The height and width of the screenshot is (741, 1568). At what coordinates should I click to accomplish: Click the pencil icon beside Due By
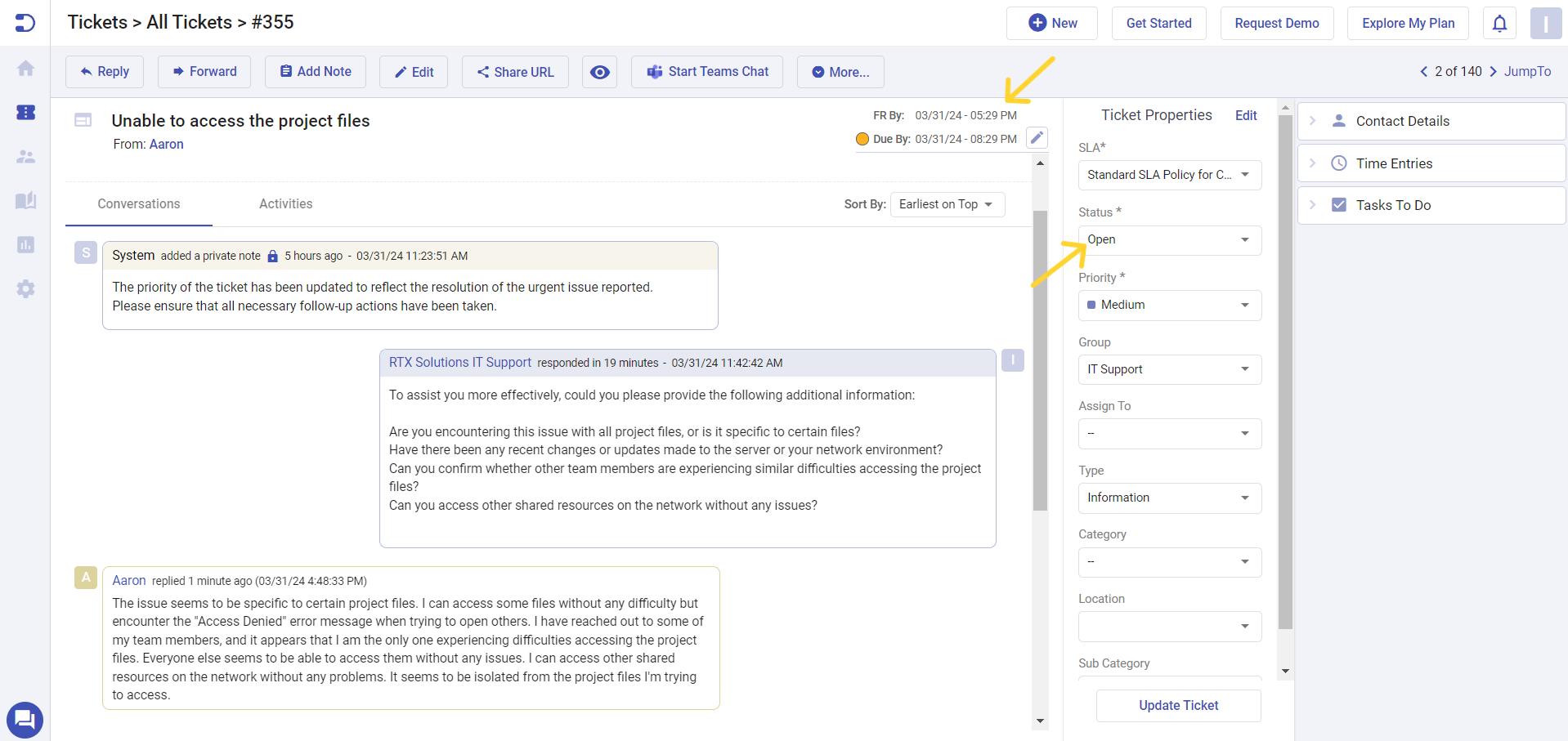click(1037, 138)
